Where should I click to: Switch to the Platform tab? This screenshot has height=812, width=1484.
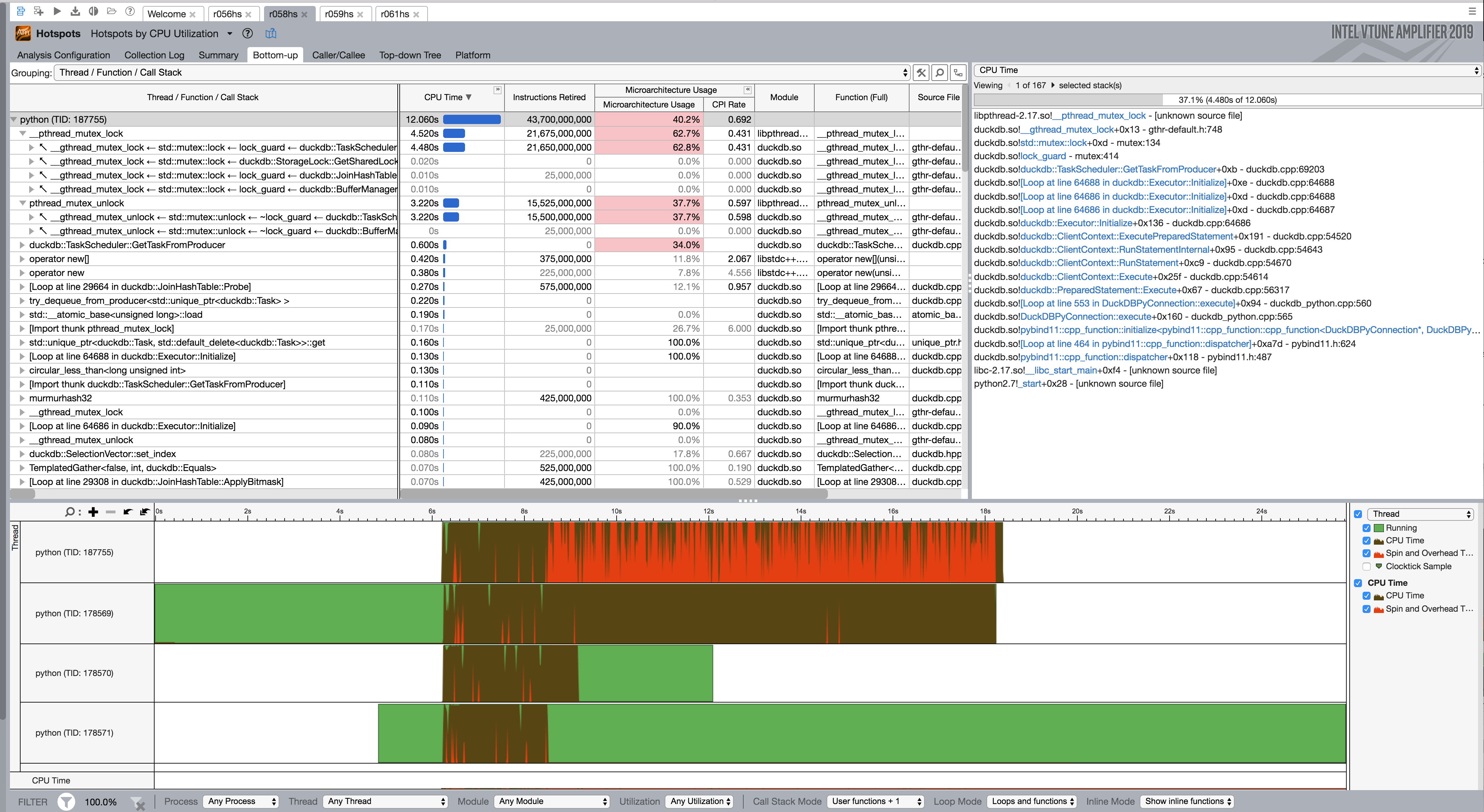click(x=473, y=55)
